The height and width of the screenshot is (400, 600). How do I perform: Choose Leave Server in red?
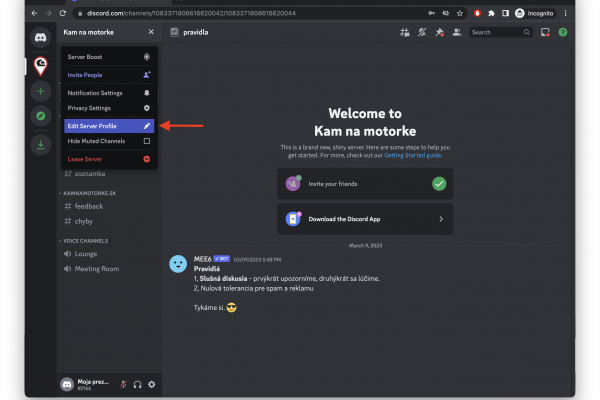109,159
